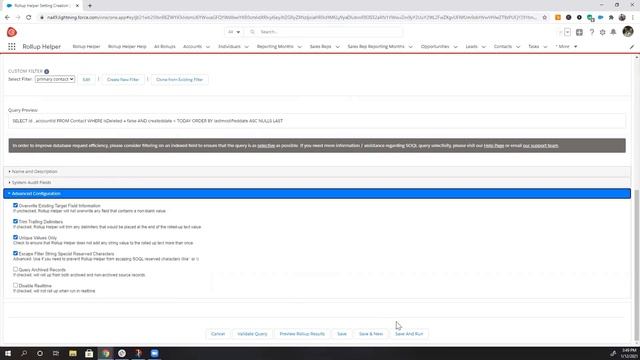Screen dimensions: 640x360
Task: Reload the page with browser refresh
Action: click(x=29, y=18)
